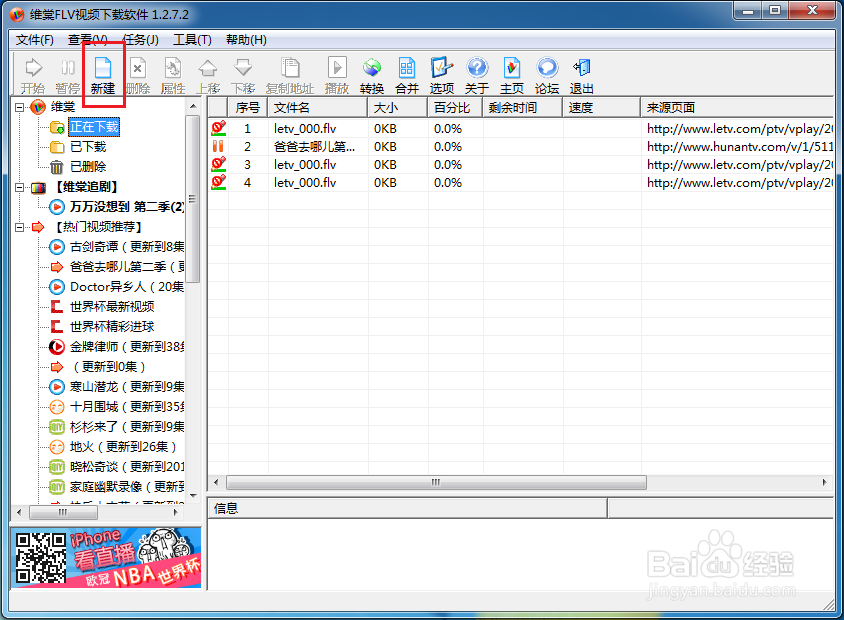Select 家庭幽默录像 tree item
844x620 pixels.
127,487
